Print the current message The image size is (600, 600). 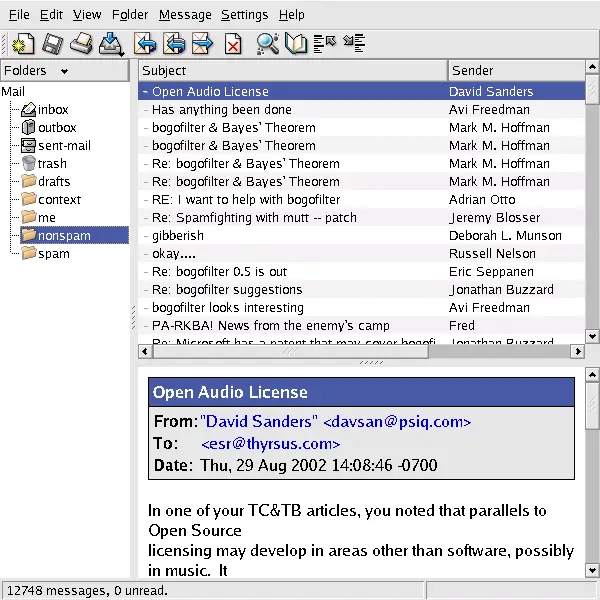coord(81,43)
